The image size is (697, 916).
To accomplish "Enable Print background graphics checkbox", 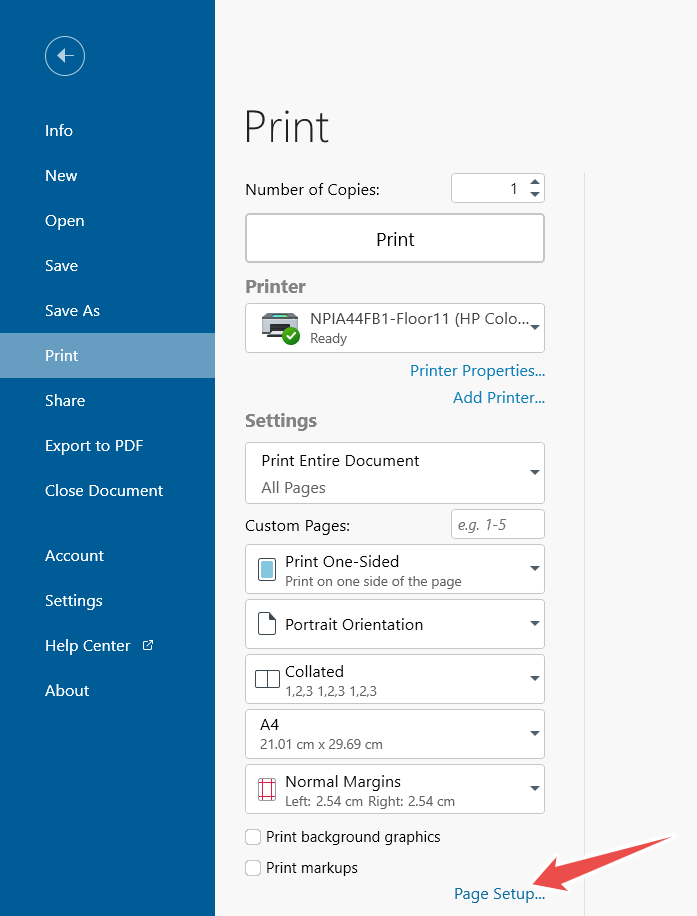I will (254, 837).
